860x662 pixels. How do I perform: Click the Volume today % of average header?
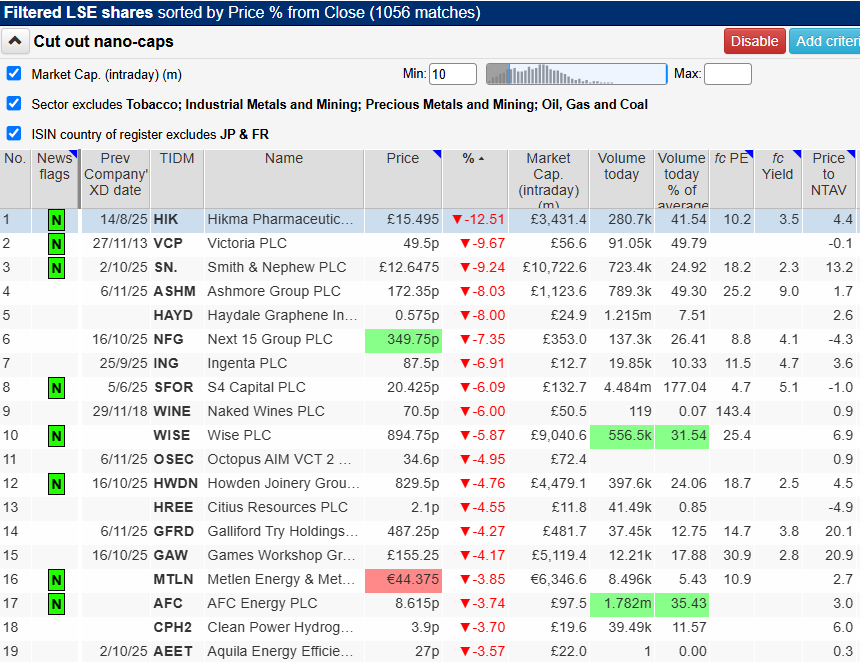coord(682,179)
